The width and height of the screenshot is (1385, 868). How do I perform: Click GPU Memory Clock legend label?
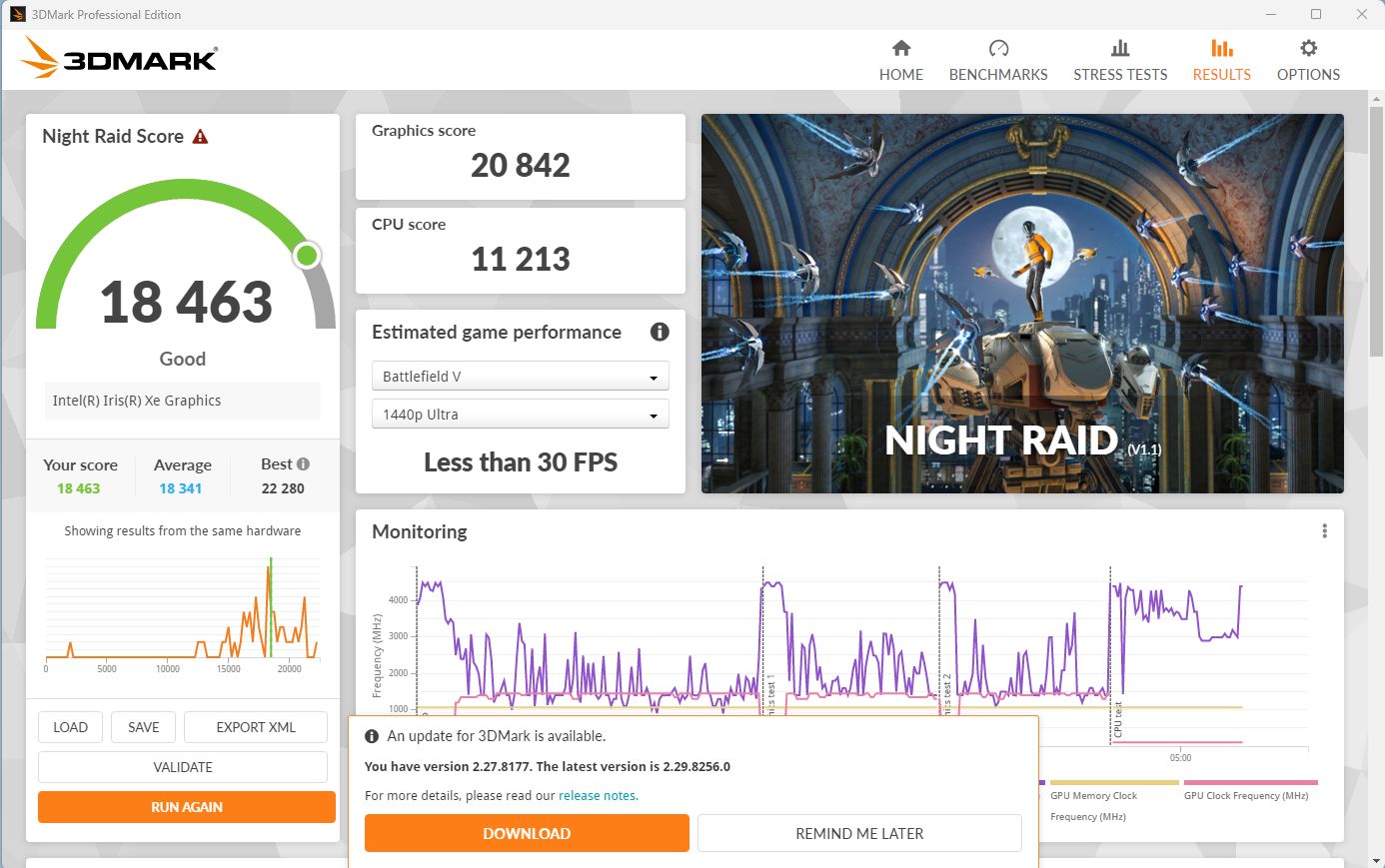point(1094,805)
